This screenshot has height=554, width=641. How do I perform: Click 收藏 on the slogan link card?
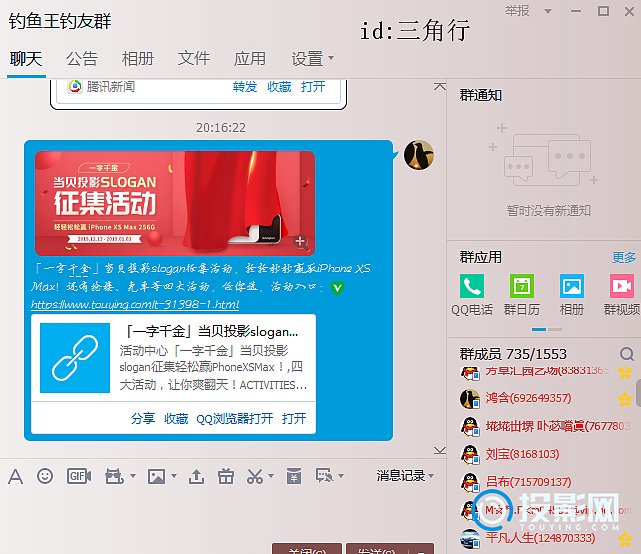click(x=176, y=419)
